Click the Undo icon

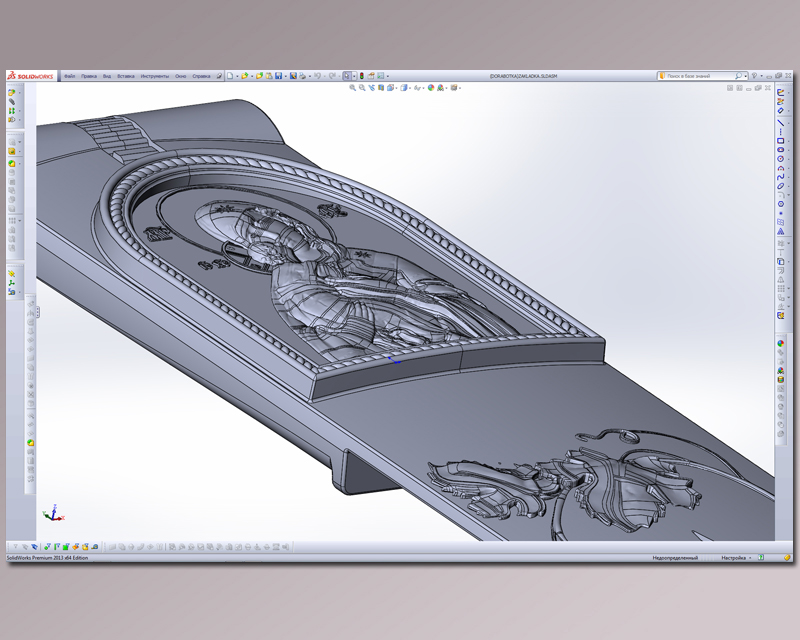(x=317, y=76)
